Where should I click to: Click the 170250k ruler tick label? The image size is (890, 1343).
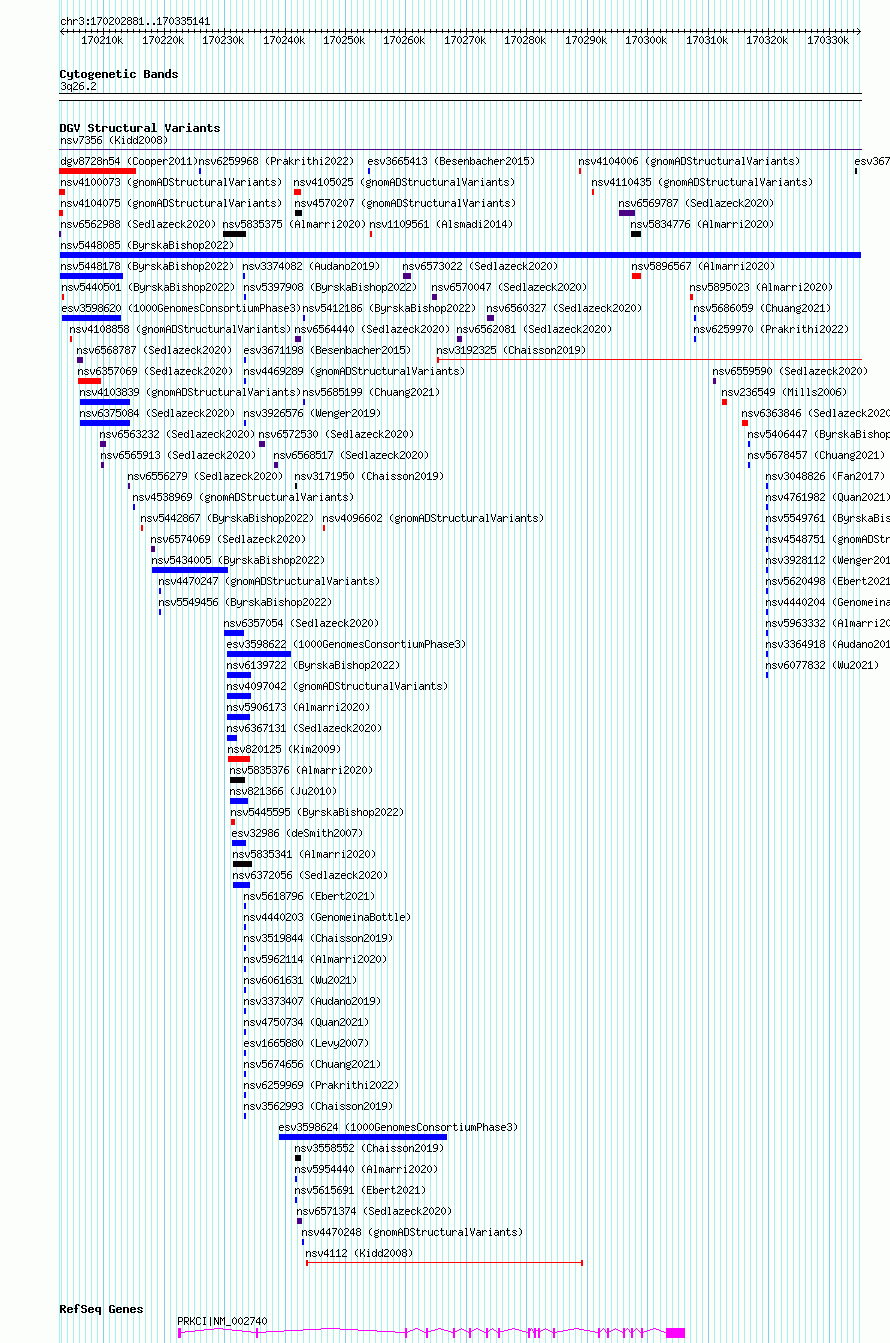pos(344,40)
